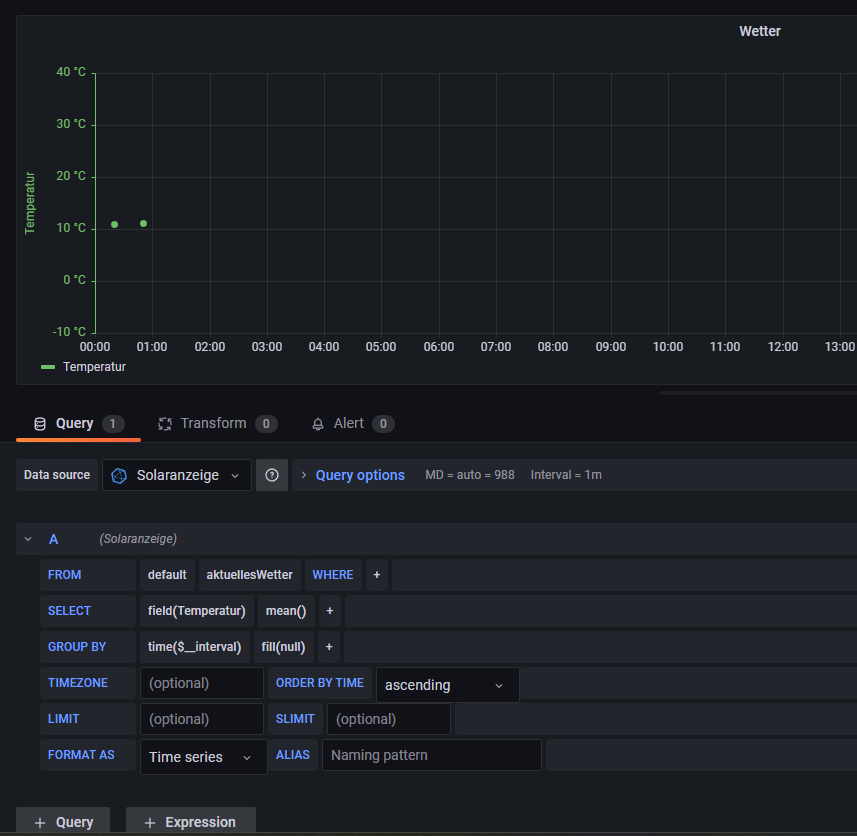Click the add Expression button
The height and width of the screenshot is (836, 857).
pos(190,822)
